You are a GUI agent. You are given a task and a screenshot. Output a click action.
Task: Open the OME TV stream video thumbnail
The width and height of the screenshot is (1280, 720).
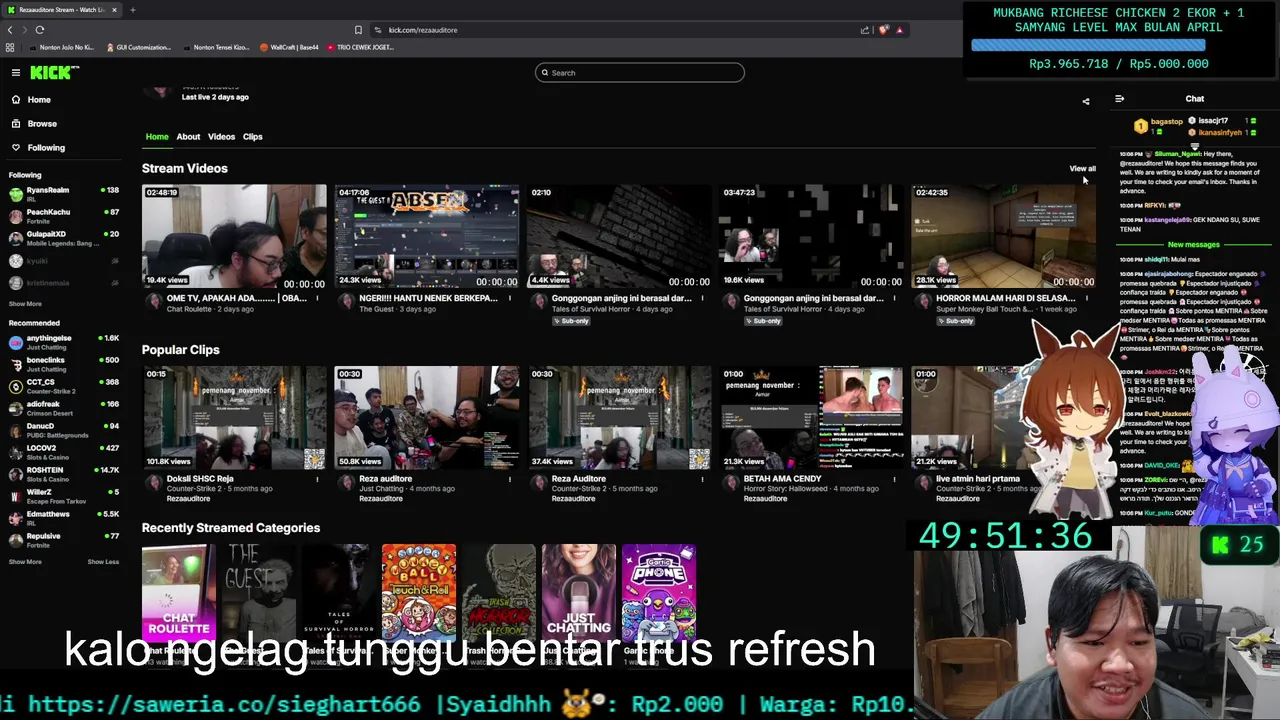tap(234, 237)
